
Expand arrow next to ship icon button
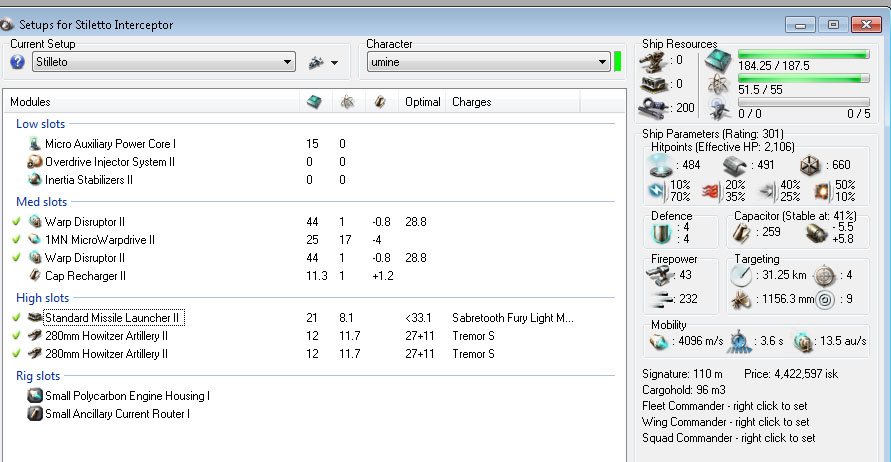tap(335, 63)
